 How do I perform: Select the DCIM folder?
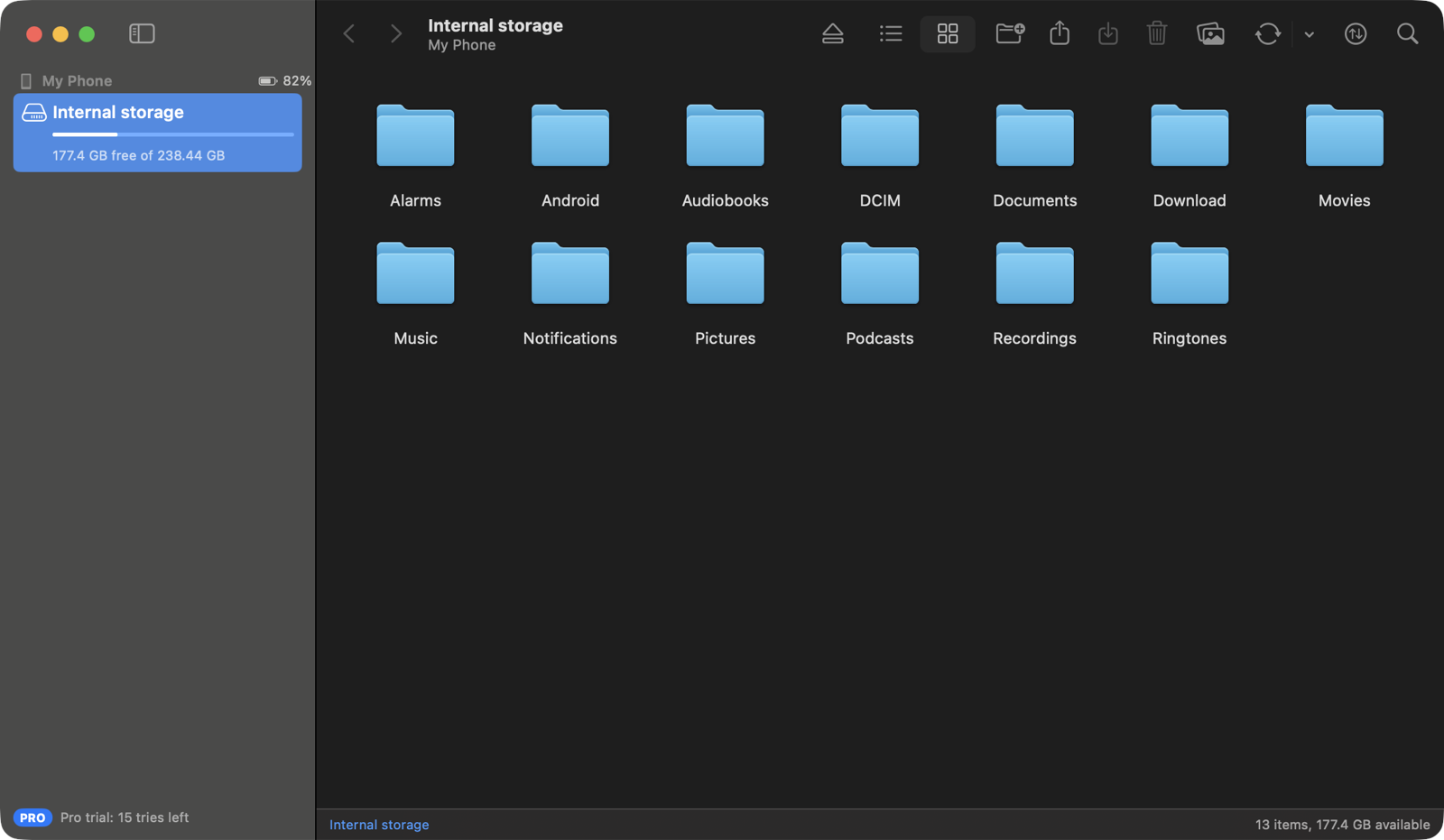pyautogui.click(x=880, y=156)
